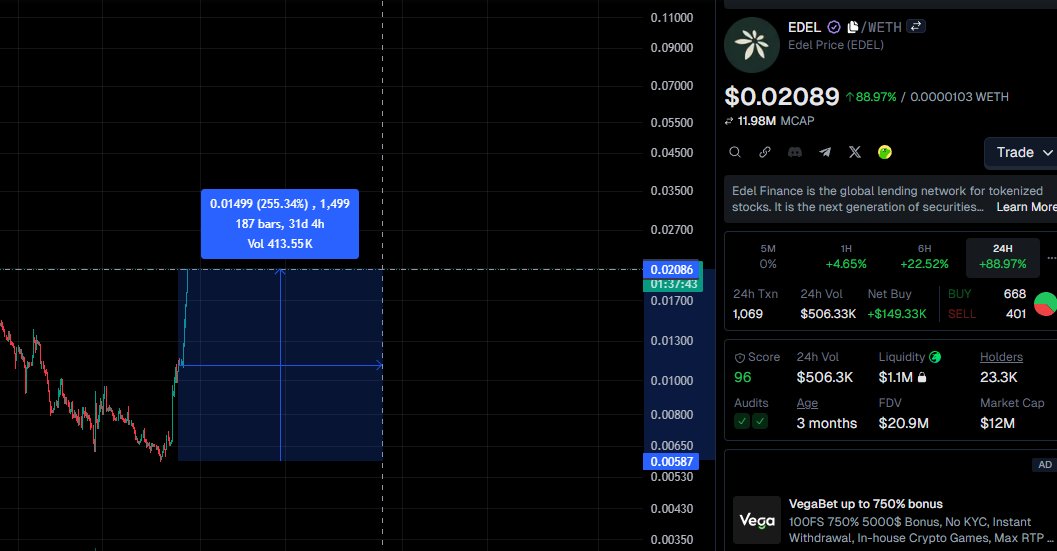The image size is (1057, 551).
Task: Click the BUY count 668
Action: 1015,293
